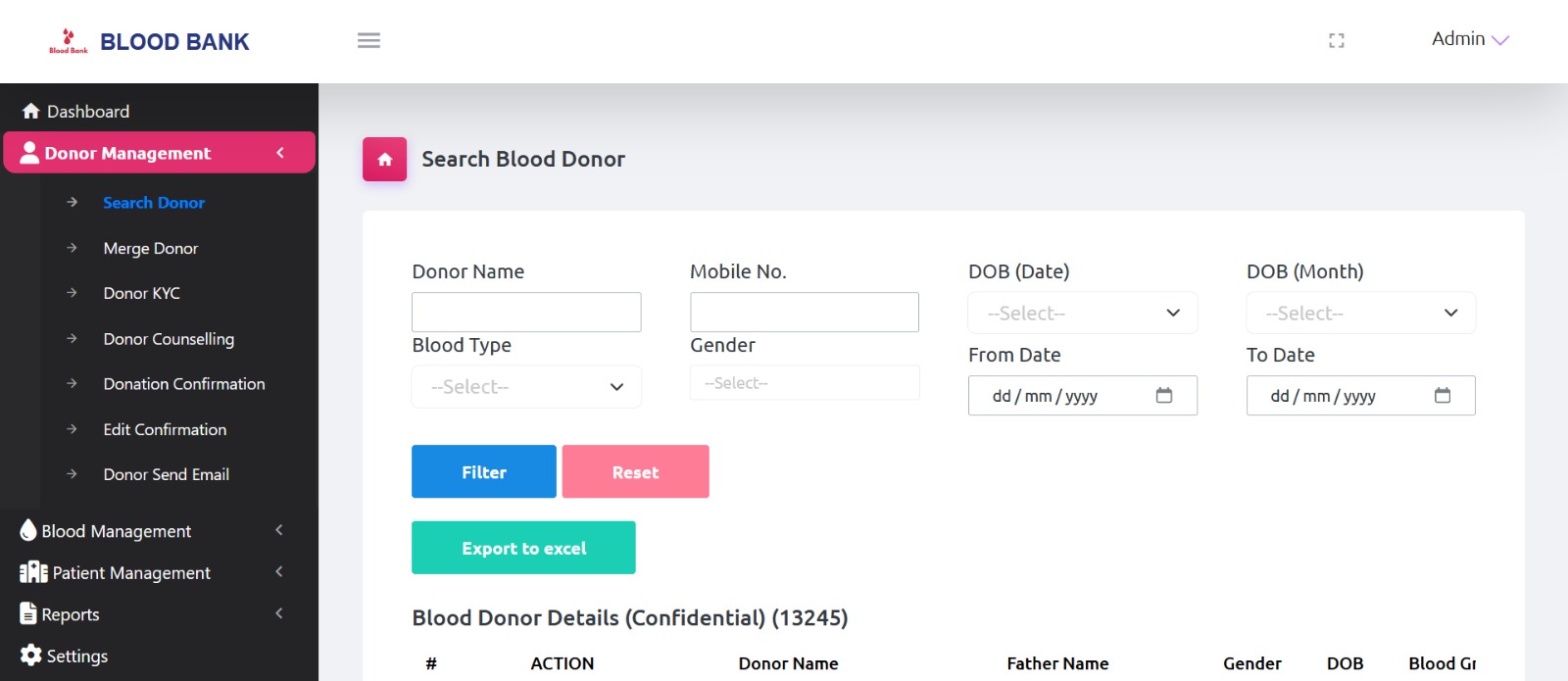
Task: Open the To Date calendar picker
Action: coord(1442,395)
